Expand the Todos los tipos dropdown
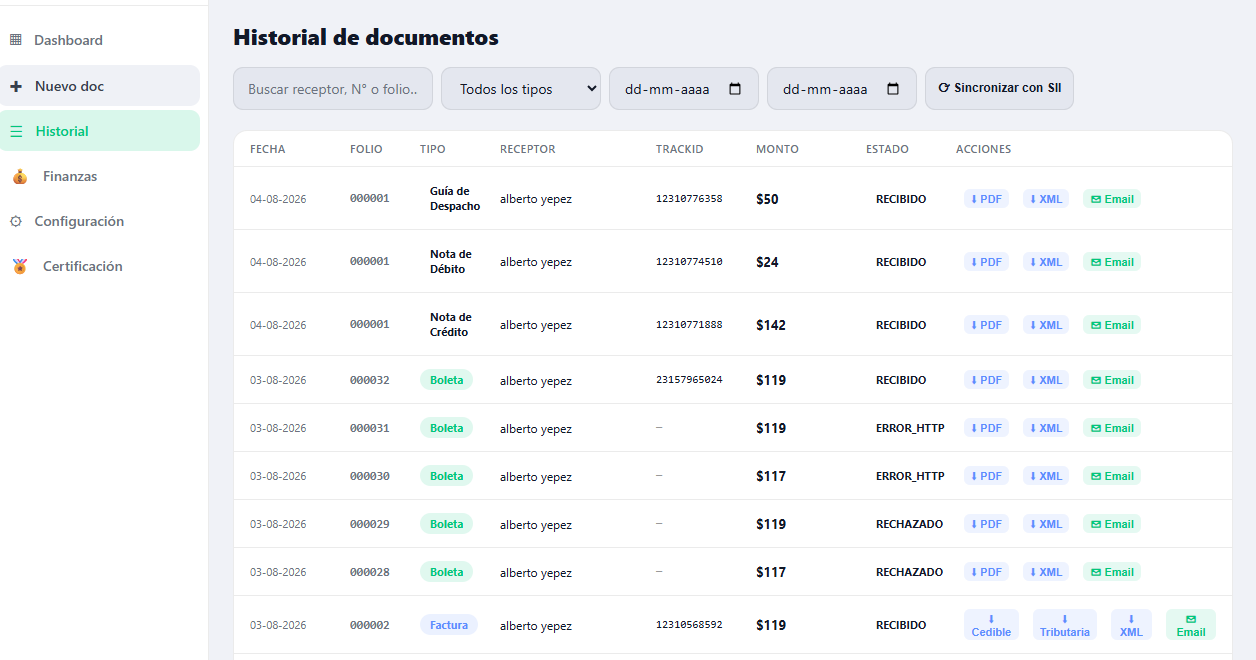The height and width of the screenshot is (660, 1256). click(521, 89)
